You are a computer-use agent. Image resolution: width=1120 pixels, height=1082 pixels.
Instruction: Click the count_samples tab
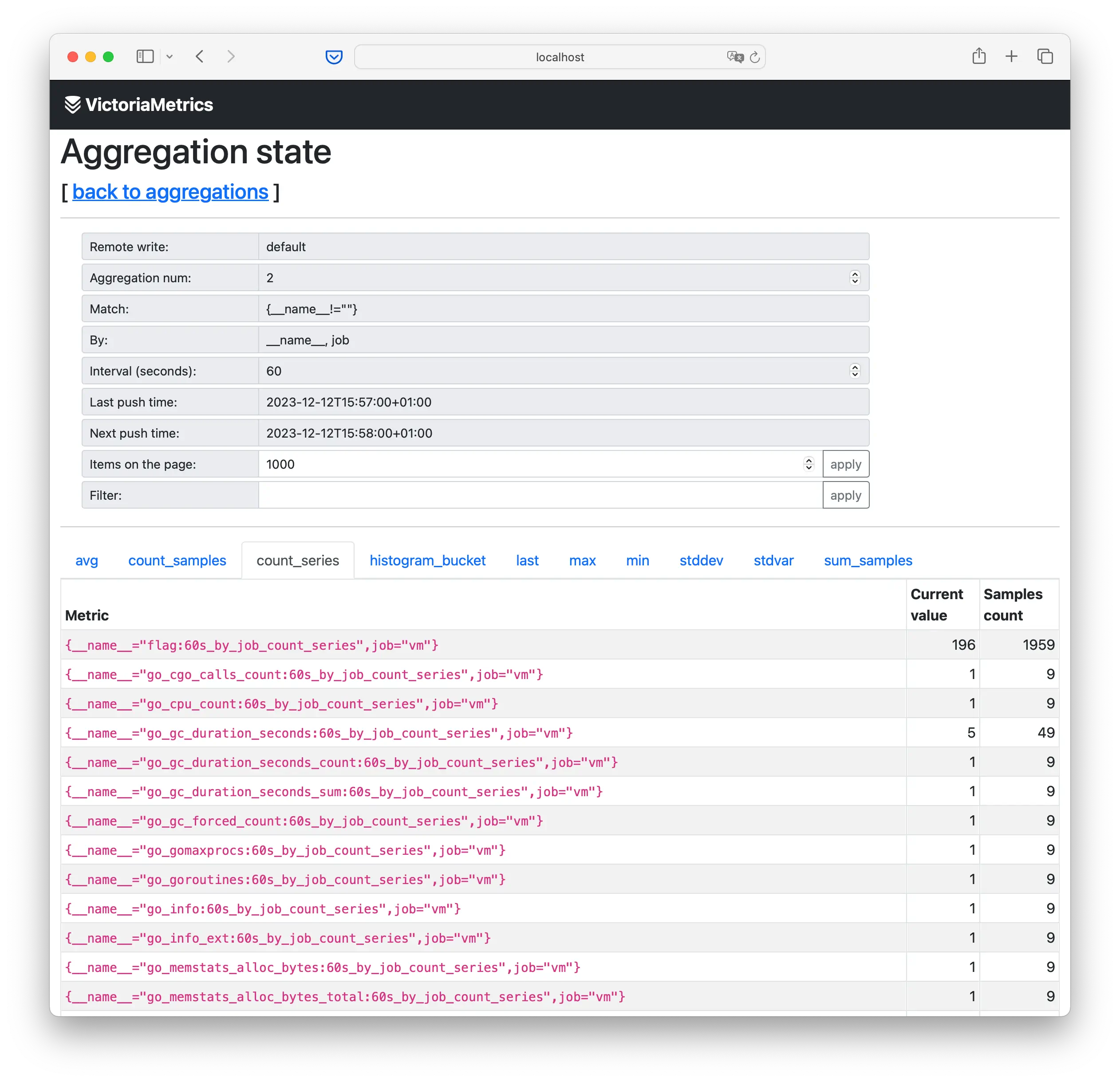point(177,560)
